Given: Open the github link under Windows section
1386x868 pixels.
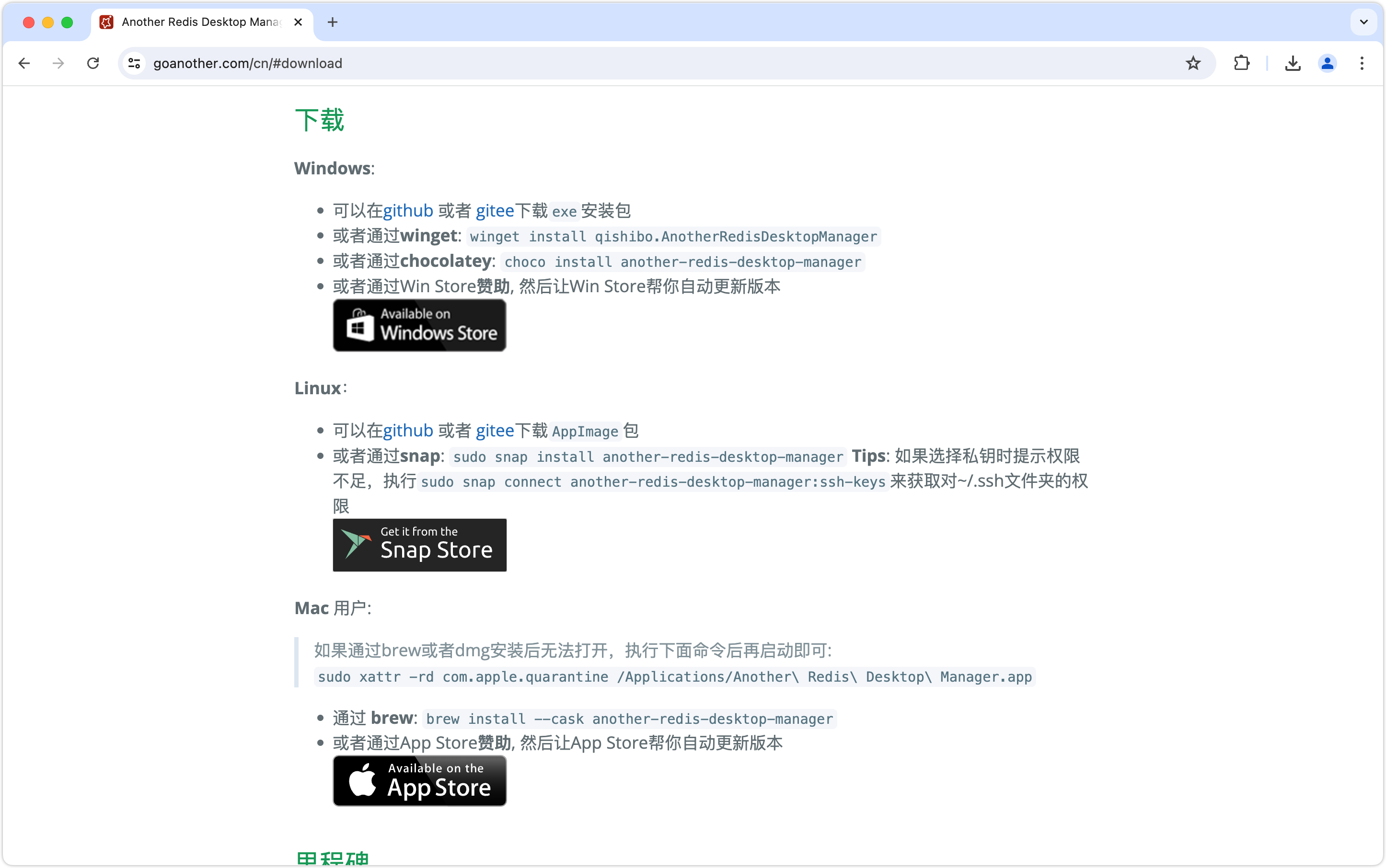Looking at the screenshot, I should 408,211.
